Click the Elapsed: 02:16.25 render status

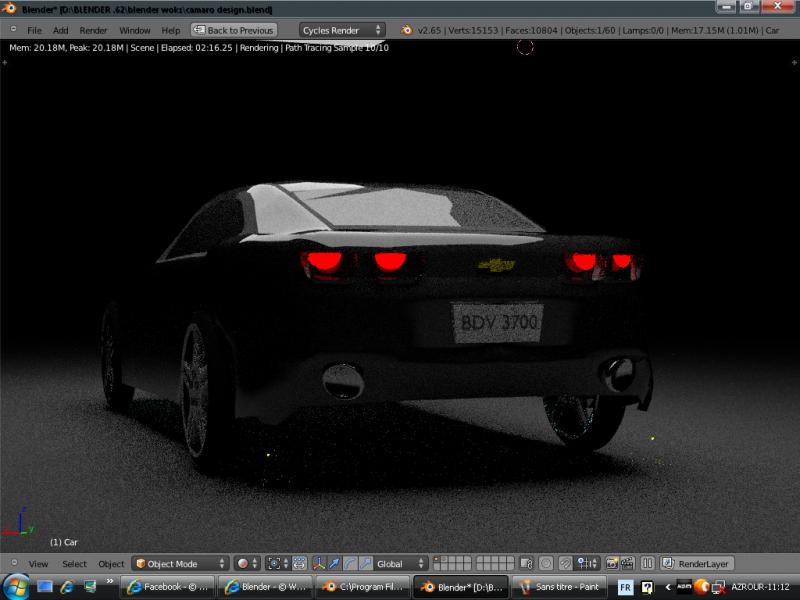pyautogui.click(x=196, y=47)
